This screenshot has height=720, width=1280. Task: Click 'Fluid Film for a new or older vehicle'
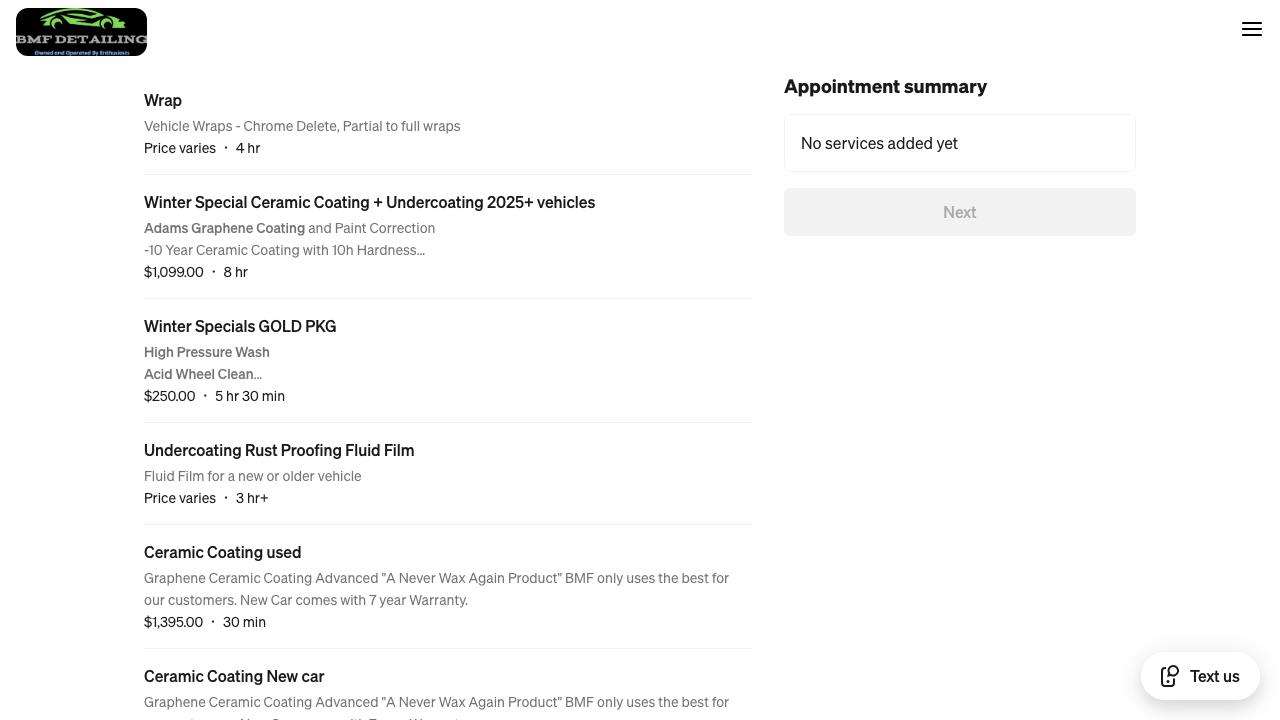click(x=252, y=476)
